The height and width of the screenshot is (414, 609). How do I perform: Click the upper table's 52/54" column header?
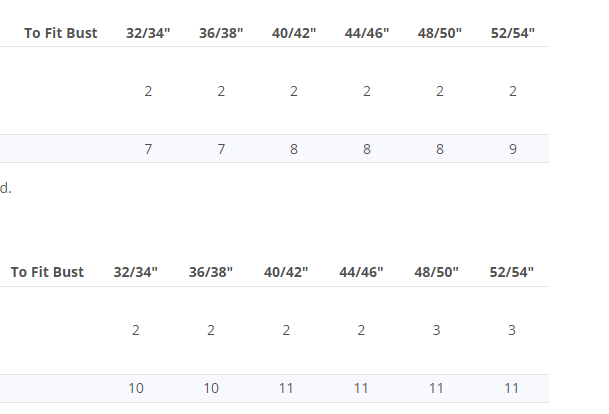(513, 33)
